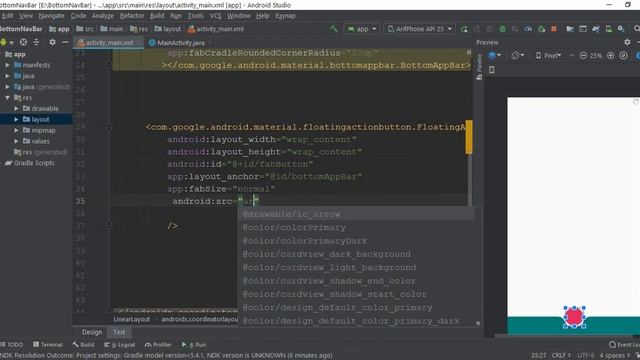The width and height of the screenshot is (640, 360).
Task: Zoom out the layout preview
Action: 583,56
